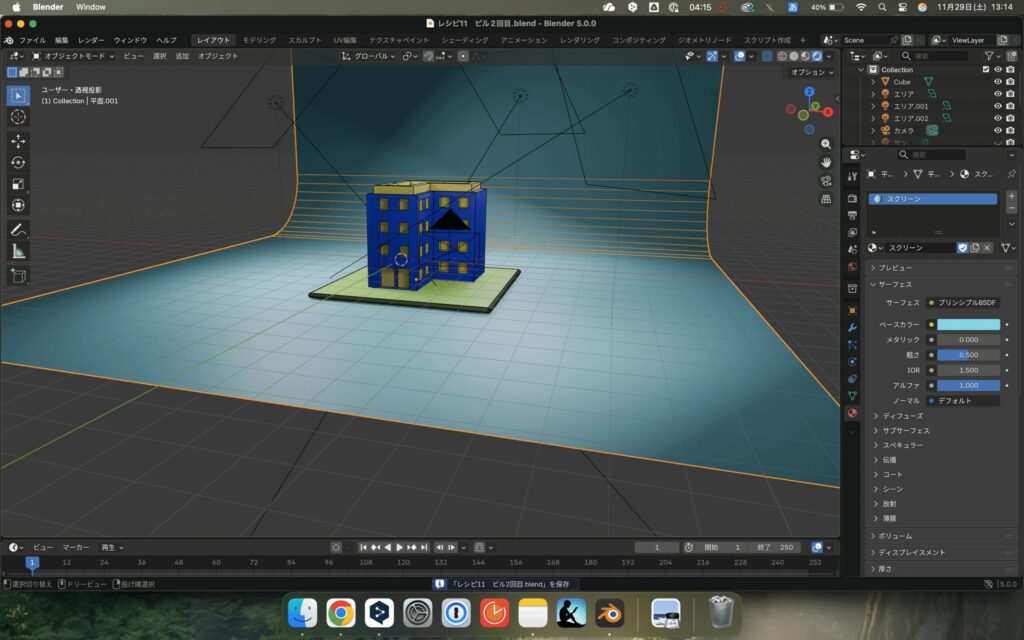The height and width of the screenshot is (640, 1024).
Task: Toggle X-ray display in viewport header
Action: tap(767, 56)
